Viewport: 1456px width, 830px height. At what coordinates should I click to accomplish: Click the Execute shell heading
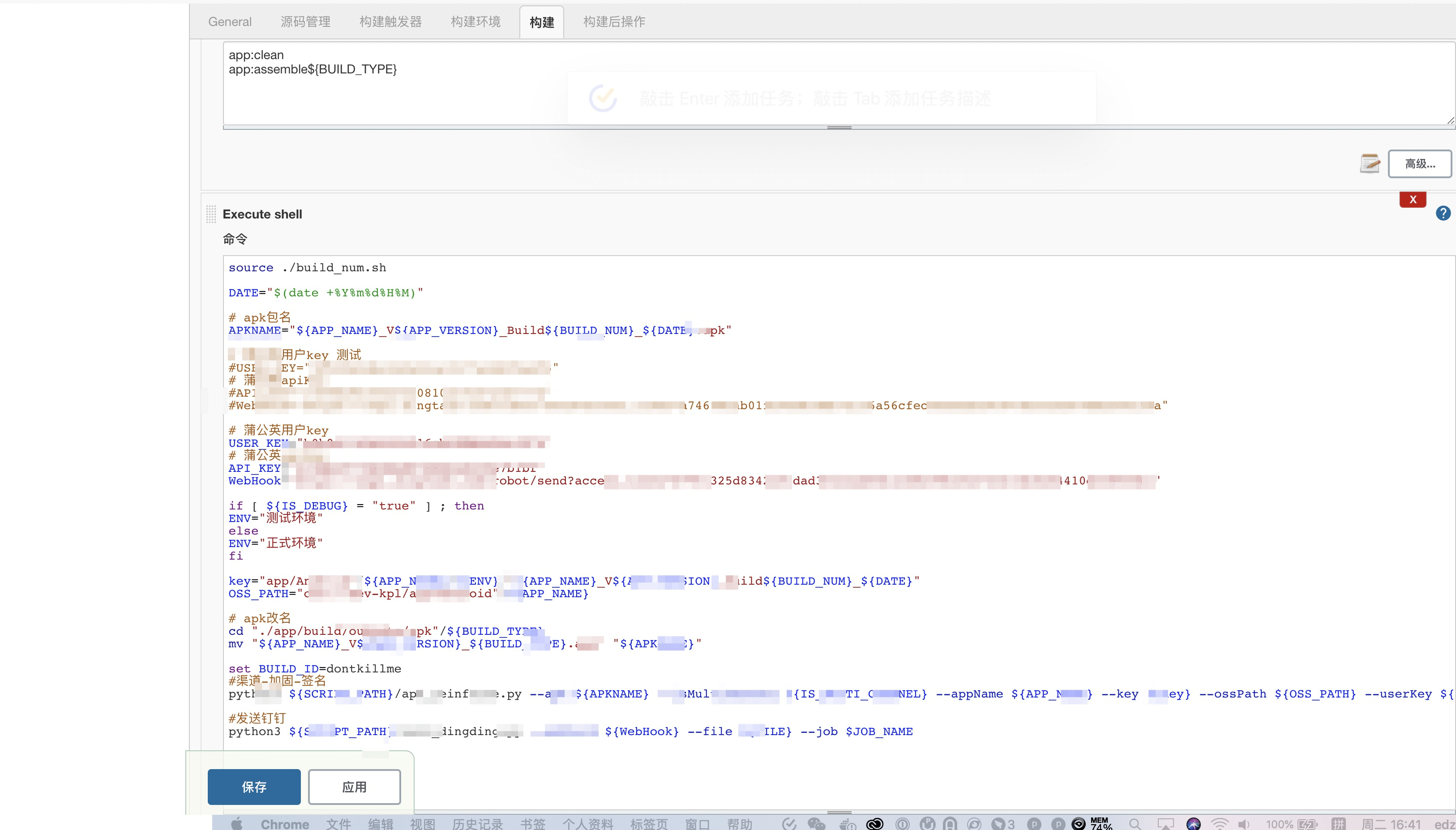coord(262,214)
